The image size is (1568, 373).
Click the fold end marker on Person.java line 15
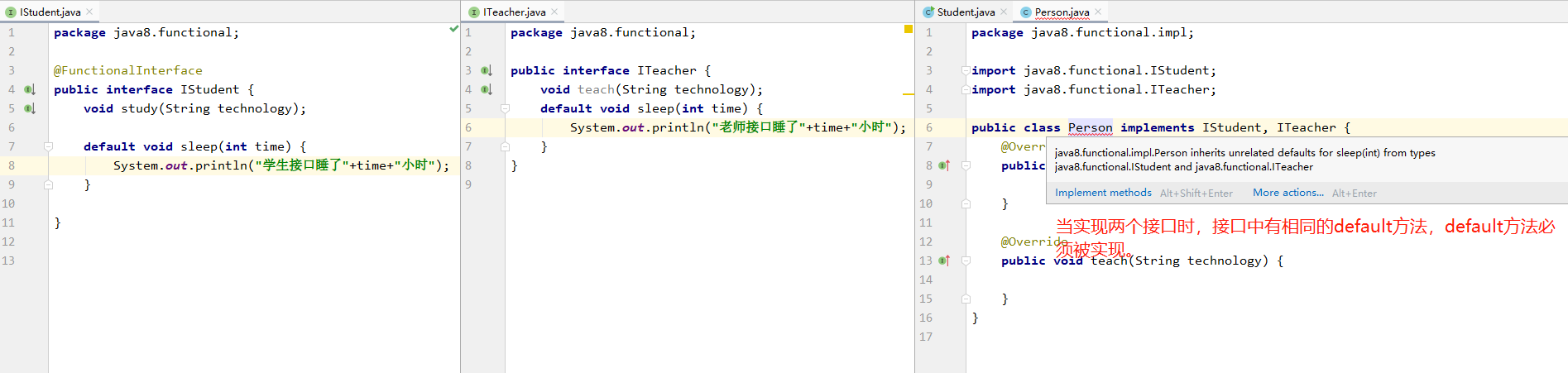coord(966,299)
